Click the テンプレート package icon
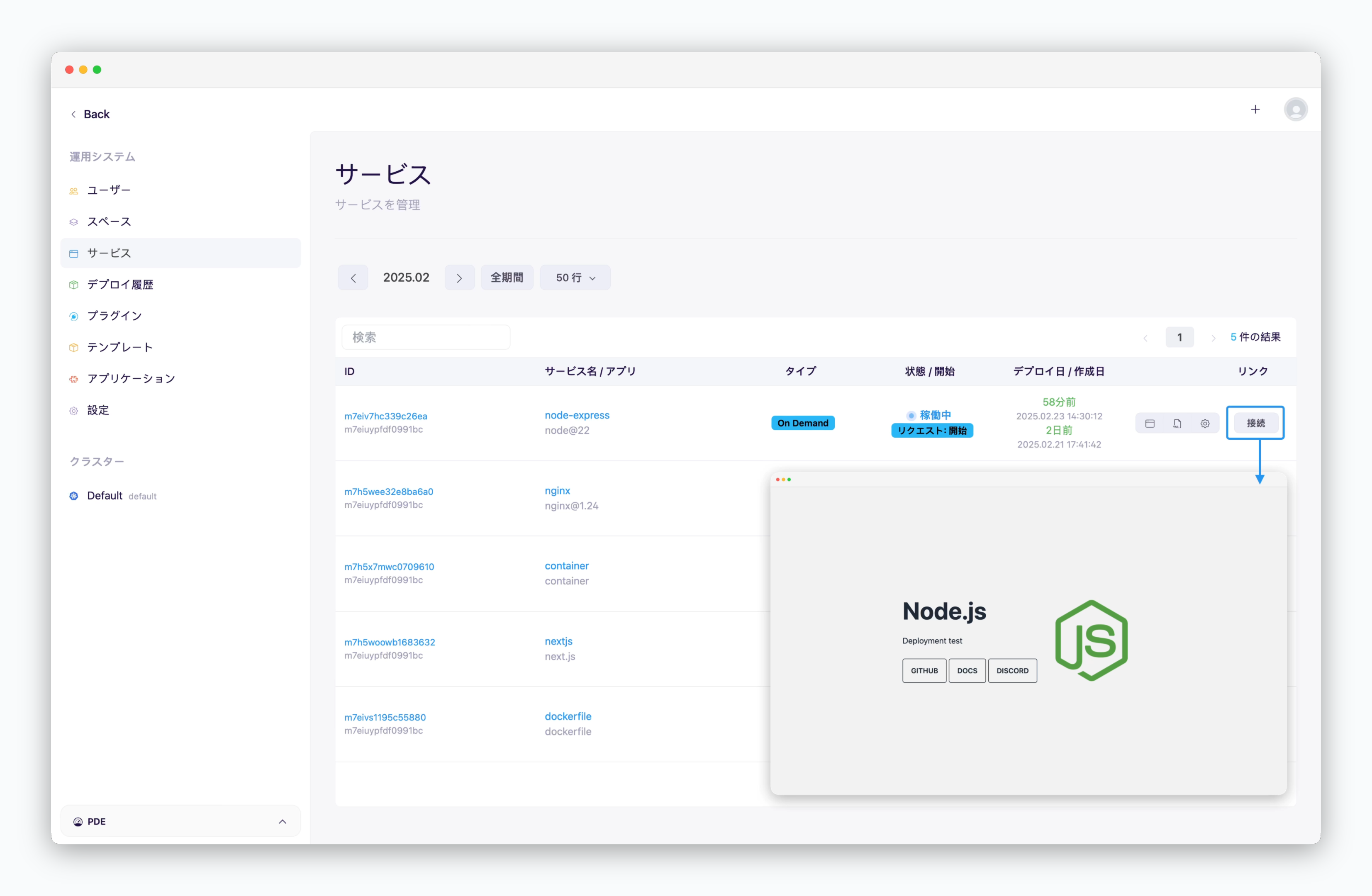Image resolution: width=1372 pixels, height=896 pixels. click(x=74, y=348)
